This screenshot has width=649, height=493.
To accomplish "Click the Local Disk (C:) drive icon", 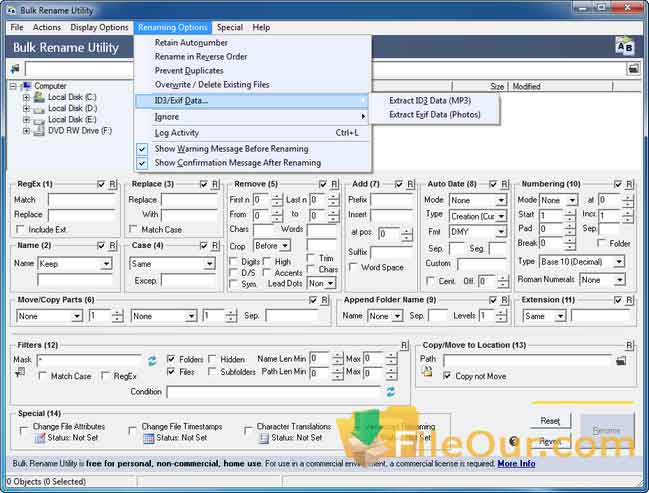I will point(39,97).
